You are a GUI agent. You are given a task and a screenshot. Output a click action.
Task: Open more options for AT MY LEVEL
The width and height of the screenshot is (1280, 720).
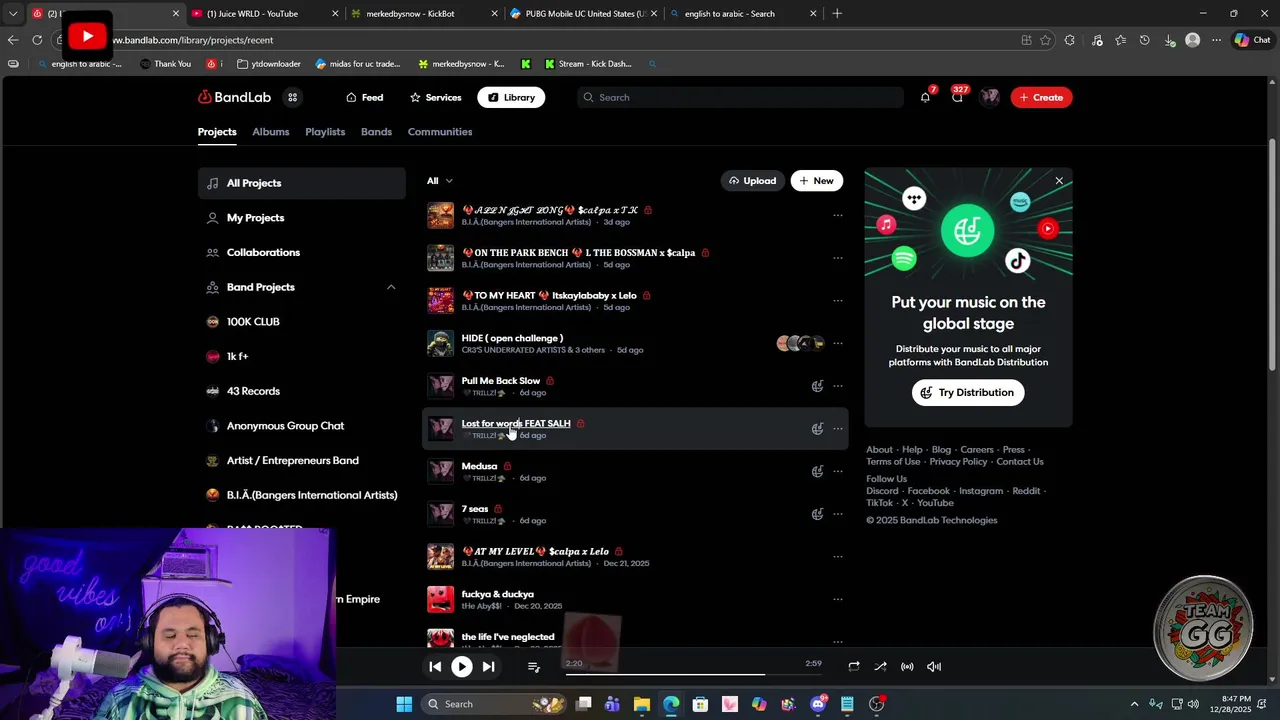click(838, 557)
